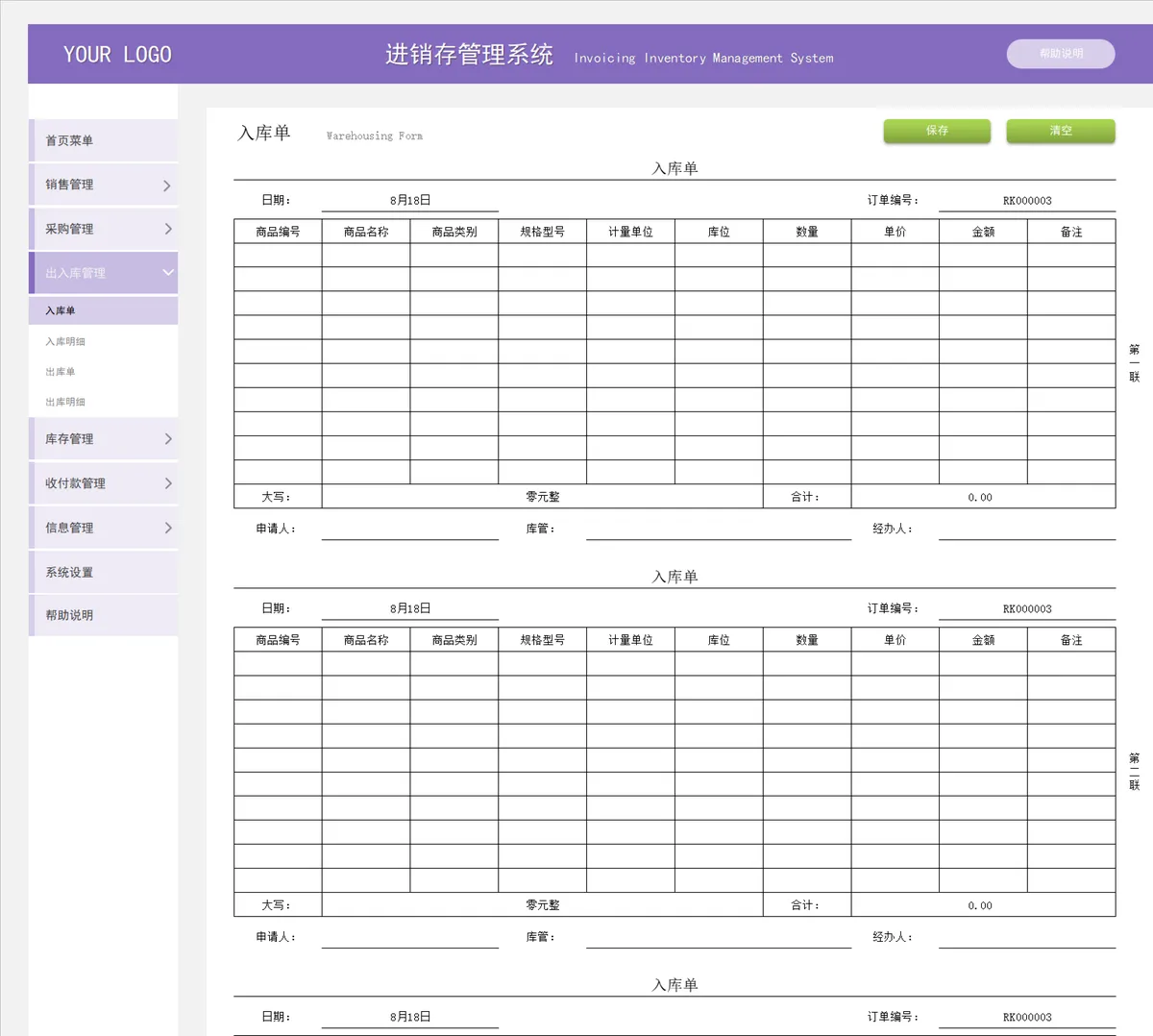Image resolution: width=1153 pixels, height=1036 pixels.
Task: Open the 信息管理 sidebar menu
Action: click(x=104, y=528)
